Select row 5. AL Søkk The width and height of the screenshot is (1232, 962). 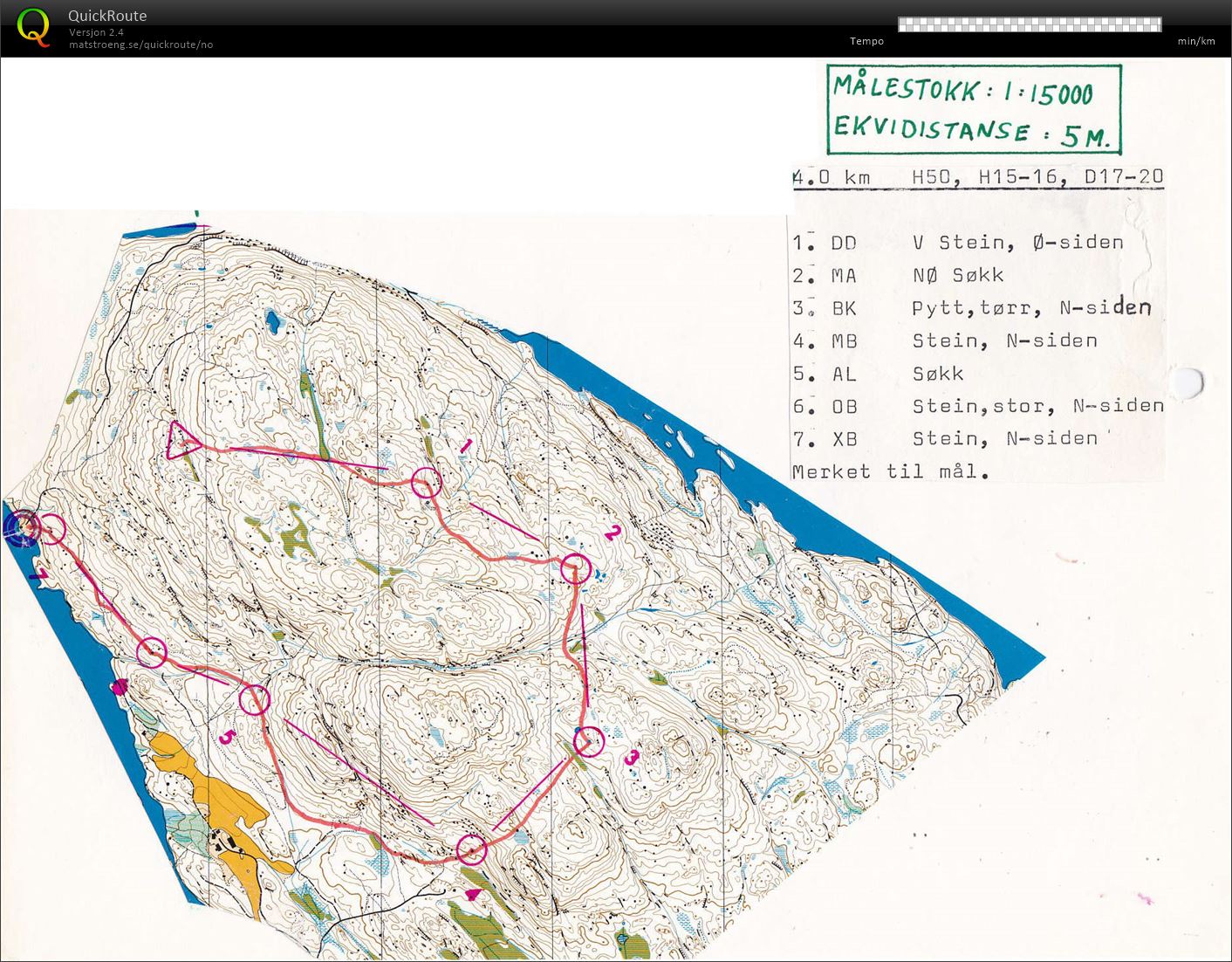[x=879, y=374]
